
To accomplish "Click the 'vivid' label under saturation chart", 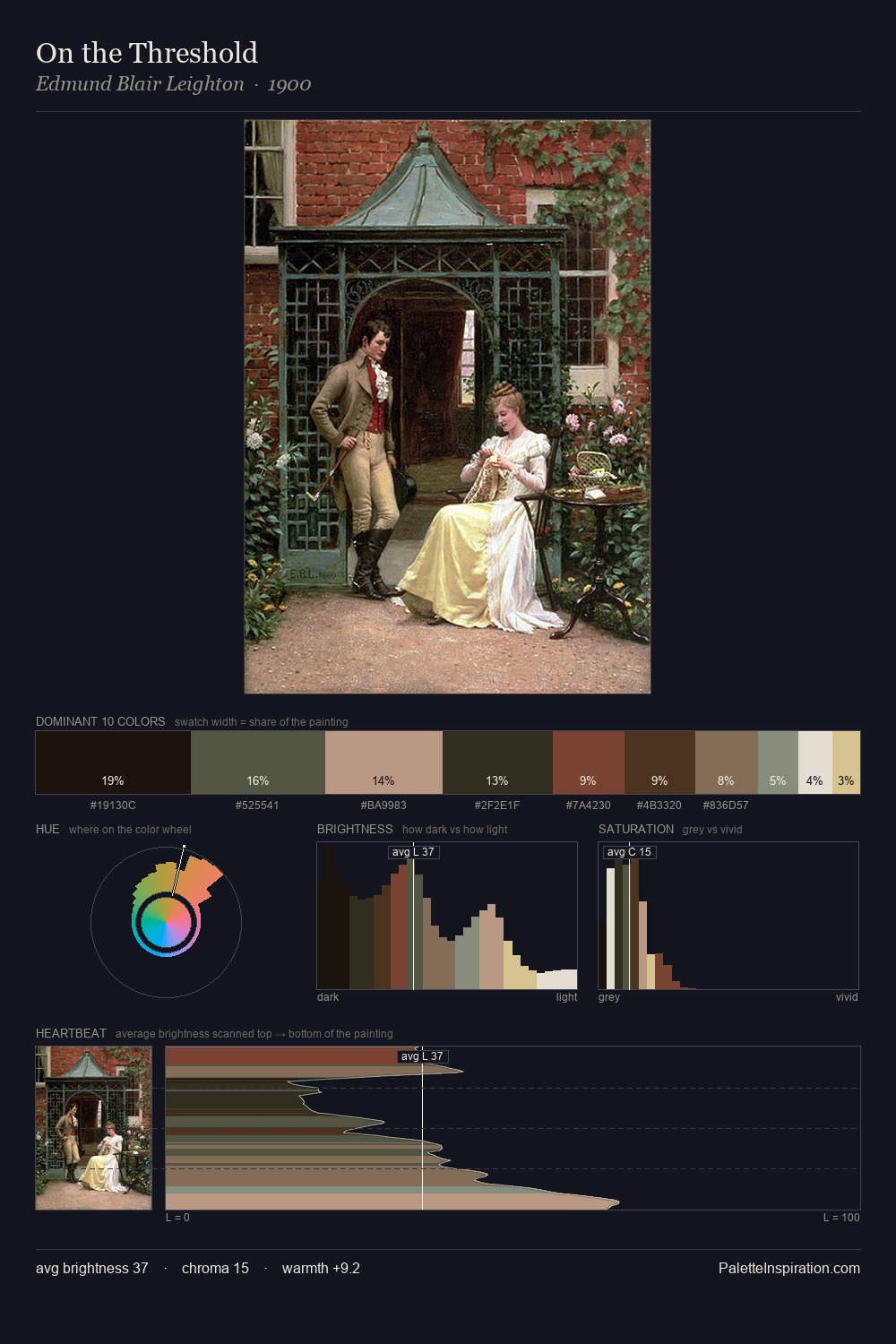I will tap(847, 997).
